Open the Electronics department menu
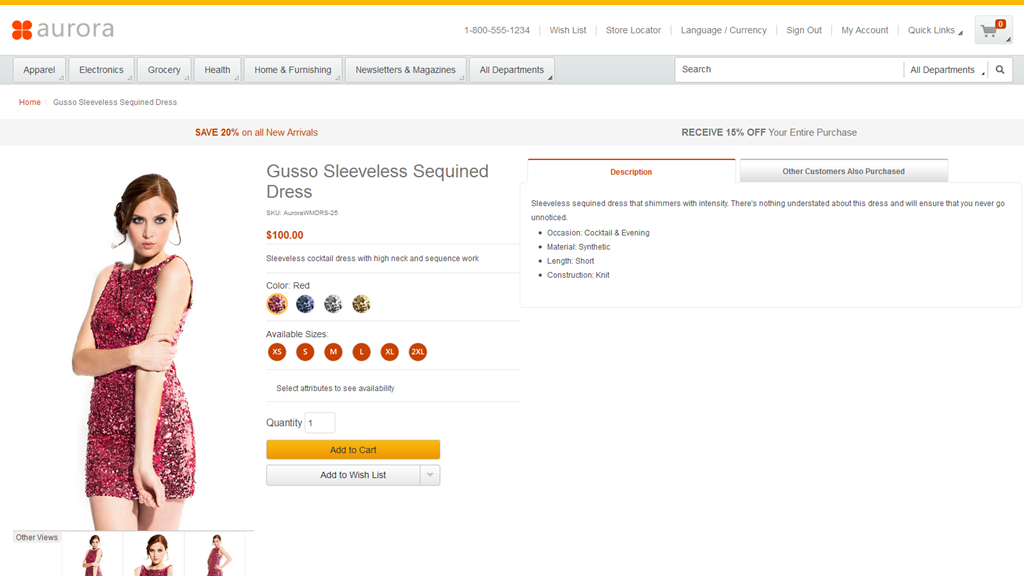 point(101,70)
